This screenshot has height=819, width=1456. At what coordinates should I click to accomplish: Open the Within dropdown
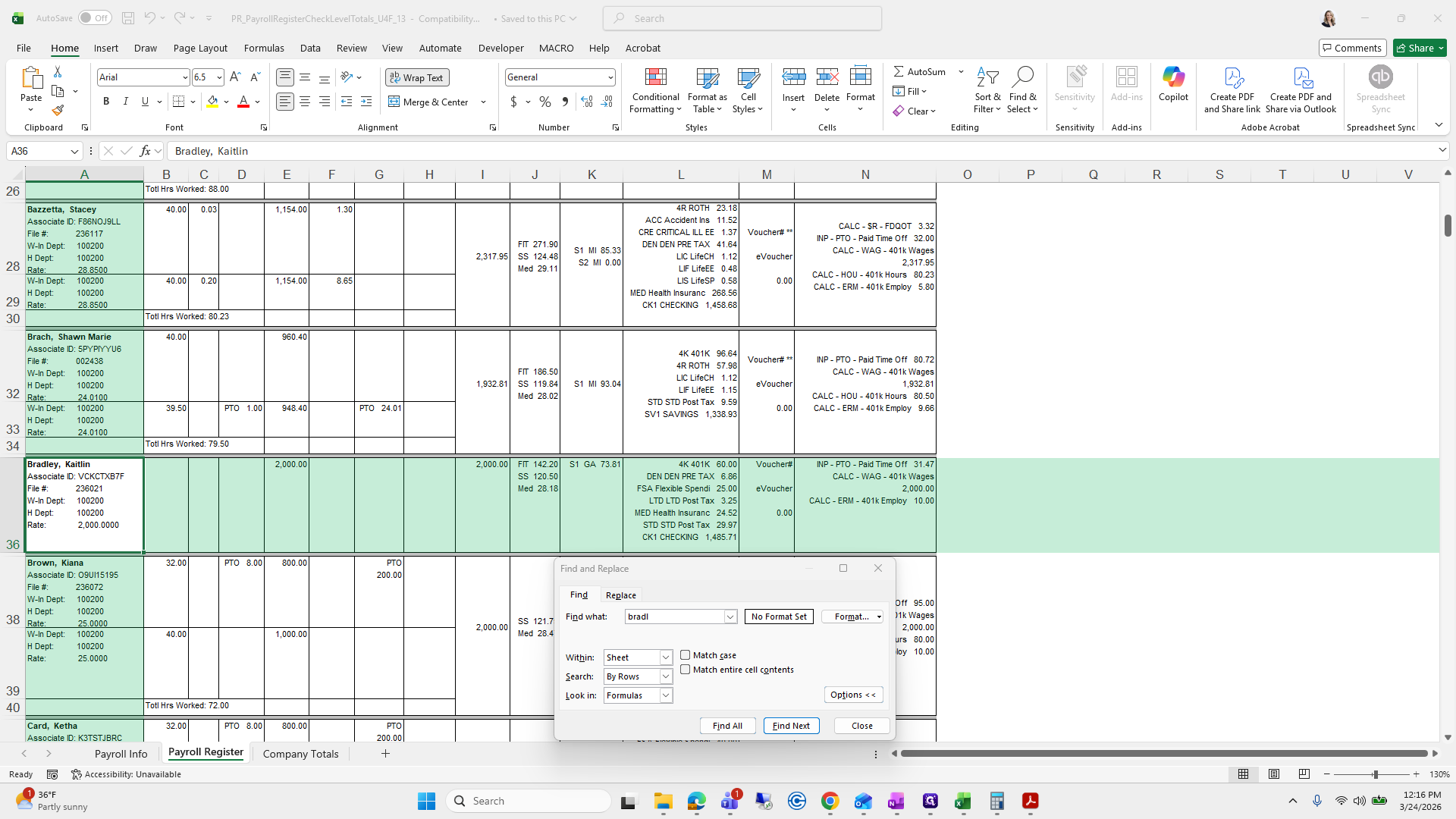pos(666,657)
